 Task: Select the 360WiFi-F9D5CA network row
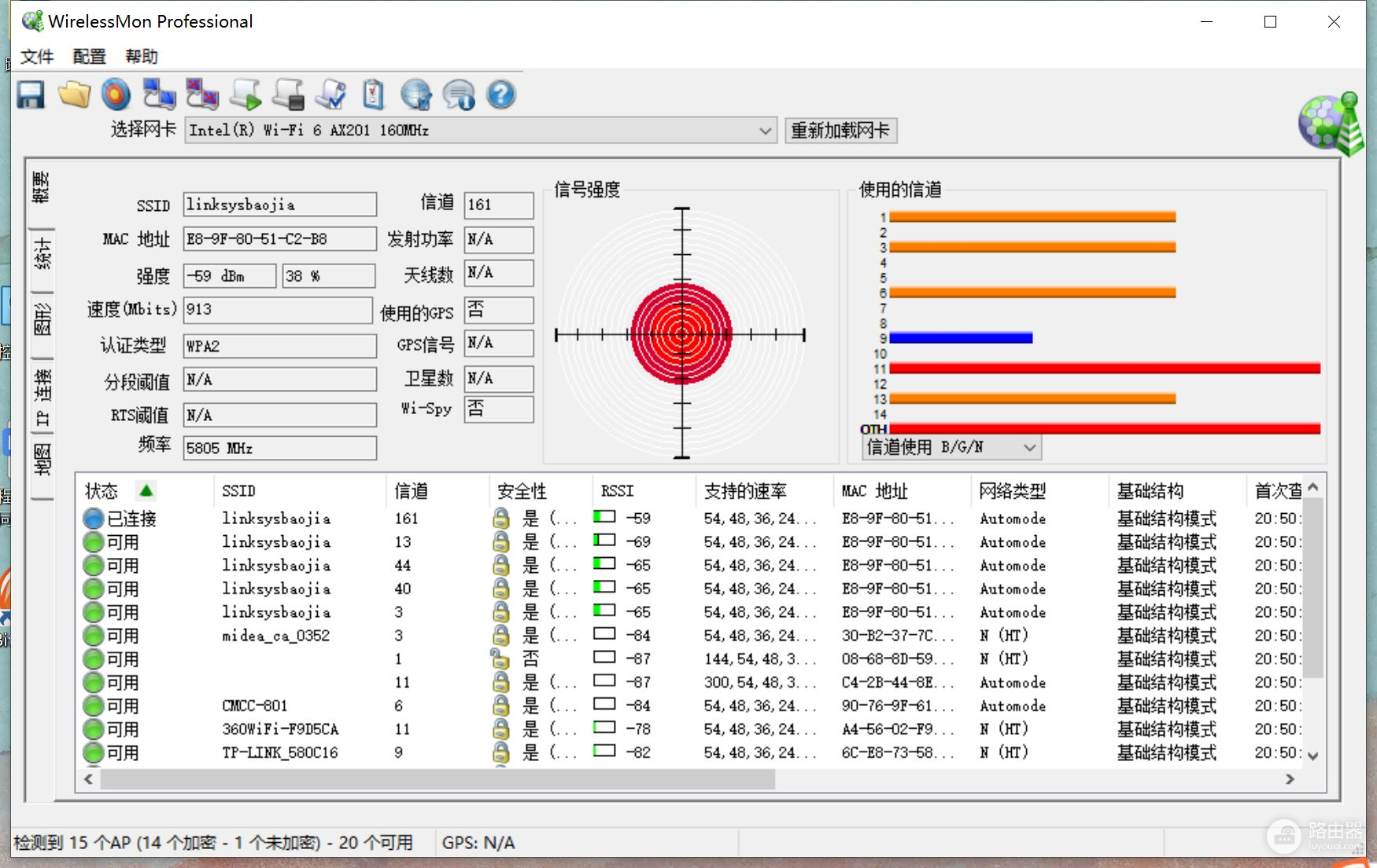(692, 729)
